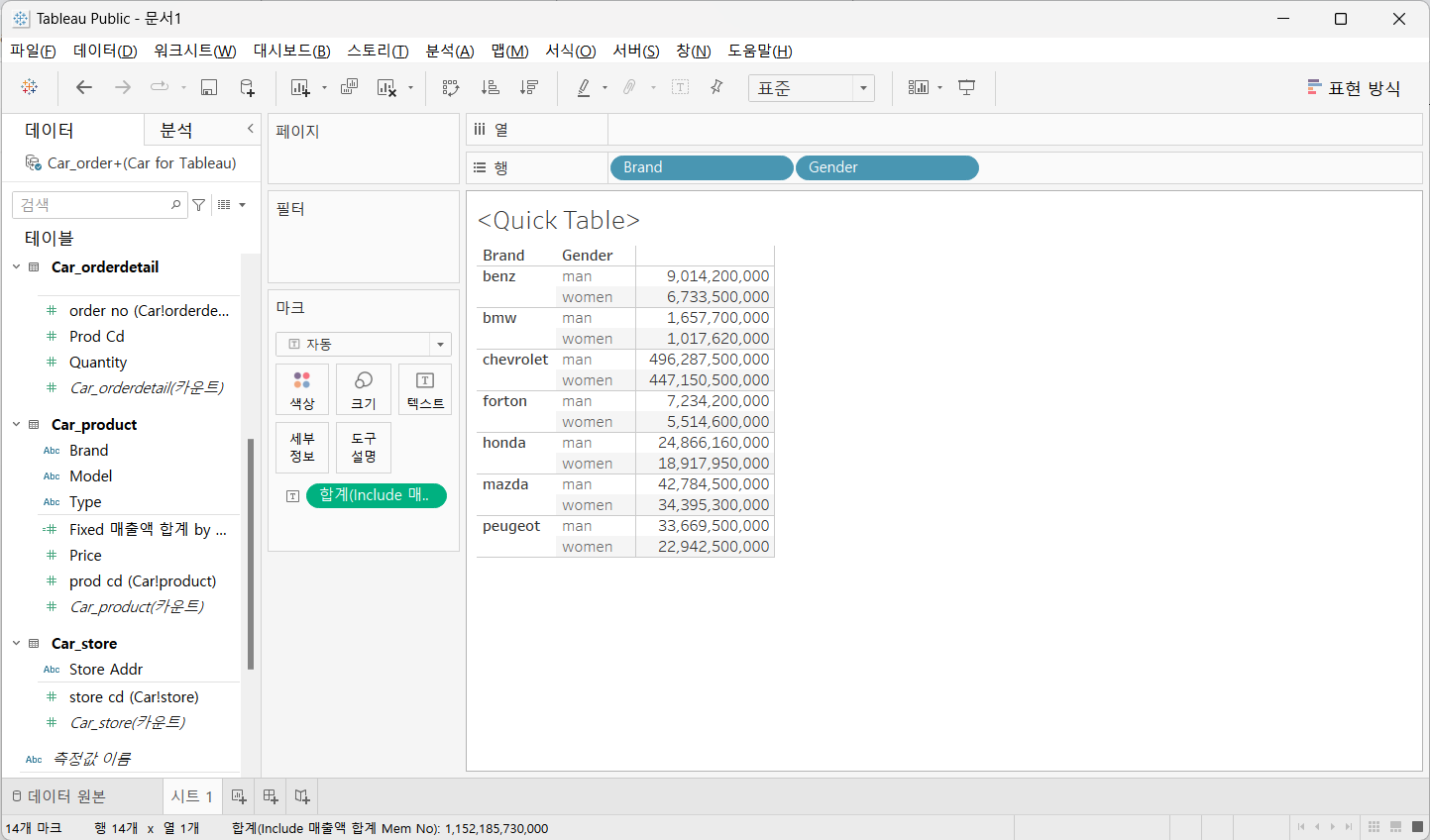
Task: Open the 표현 방식 (Show Me) panel
Action: (1353, 88)
